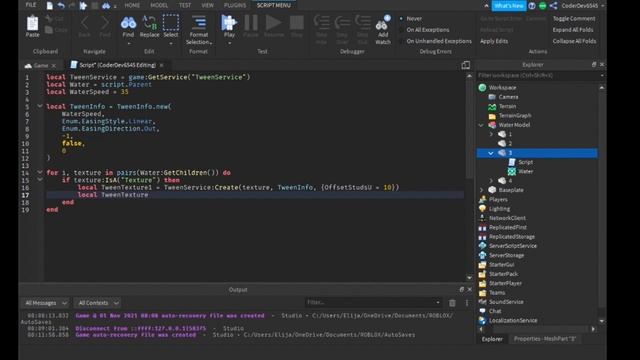The image size is (640, 360).
Task: Open the All Messages dropdown
Action: click(x=45, y=303)
